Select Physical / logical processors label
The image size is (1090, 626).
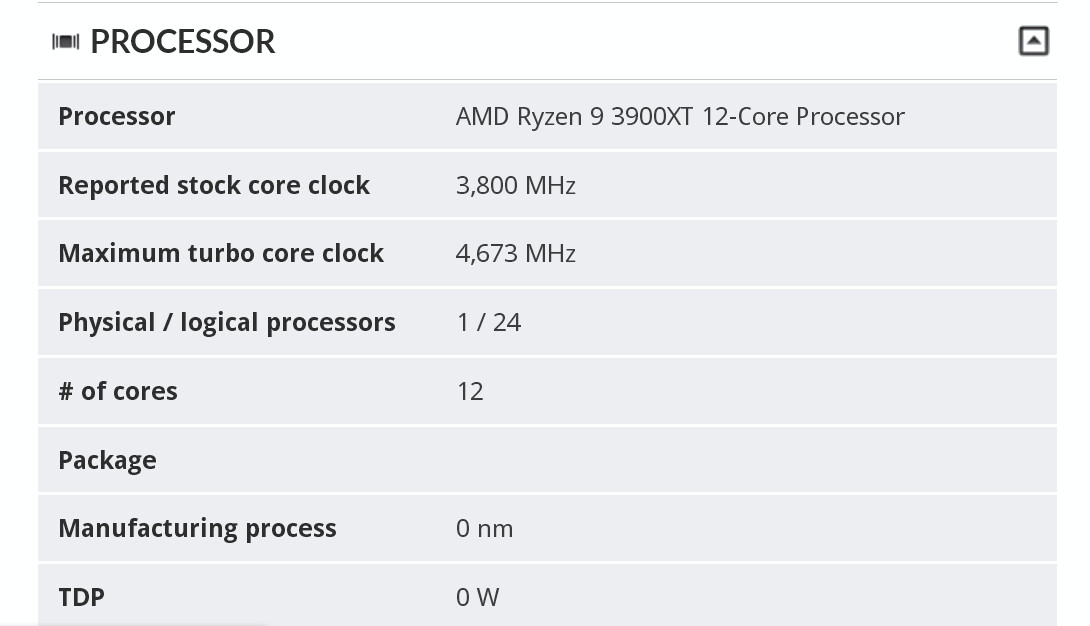click(227, 322)
